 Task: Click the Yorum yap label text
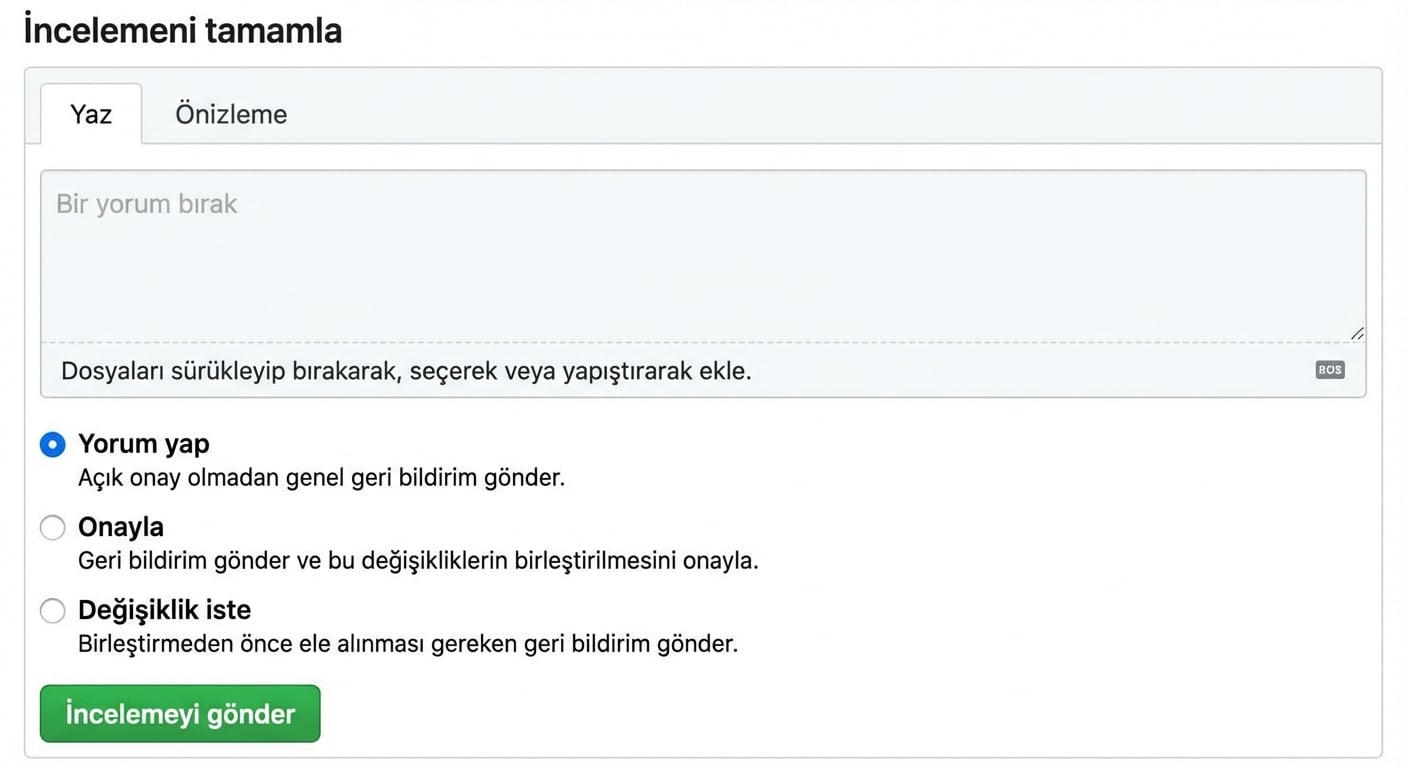pos(144,443)
